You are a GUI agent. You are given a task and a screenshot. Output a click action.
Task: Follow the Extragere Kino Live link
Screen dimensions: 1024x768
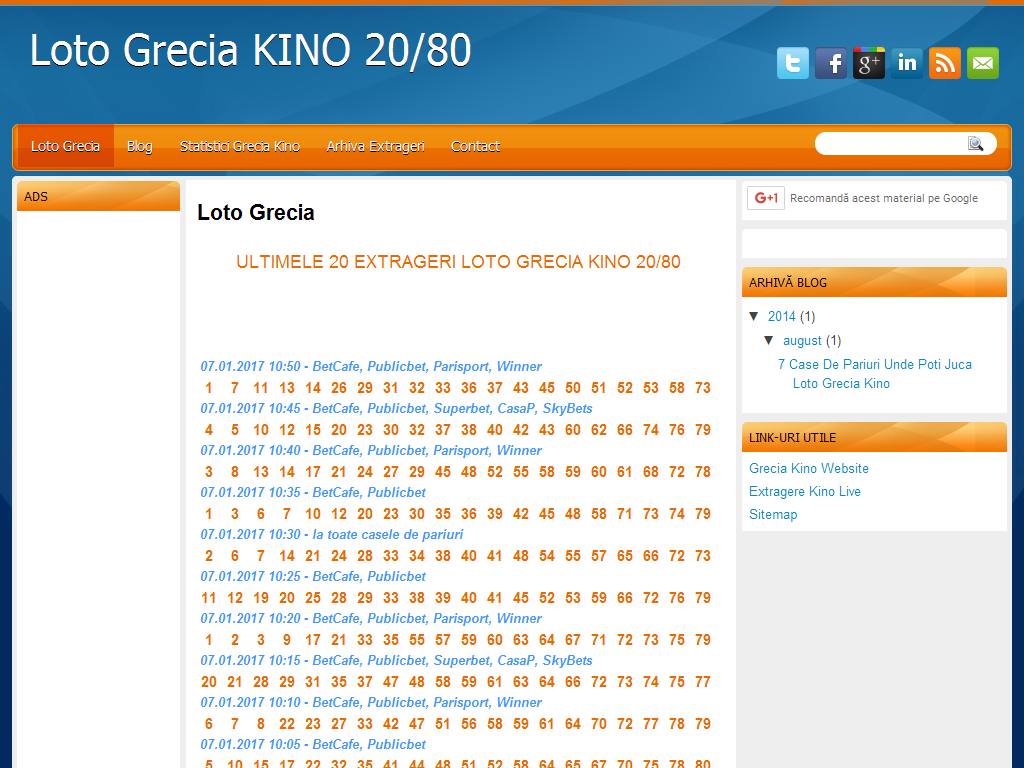[x=805, y=491]
